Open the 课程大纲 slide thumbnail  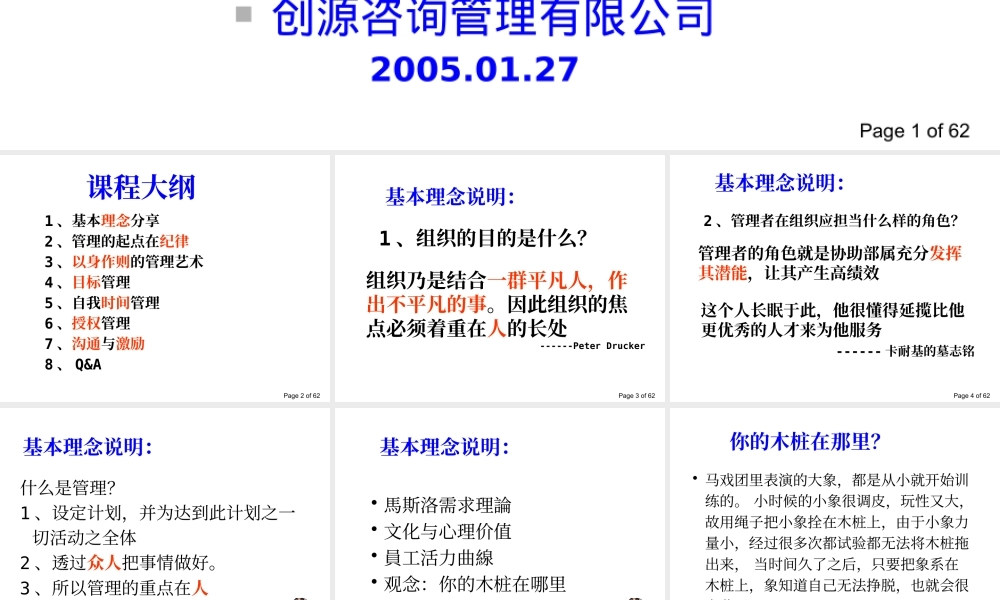[165, 278]
